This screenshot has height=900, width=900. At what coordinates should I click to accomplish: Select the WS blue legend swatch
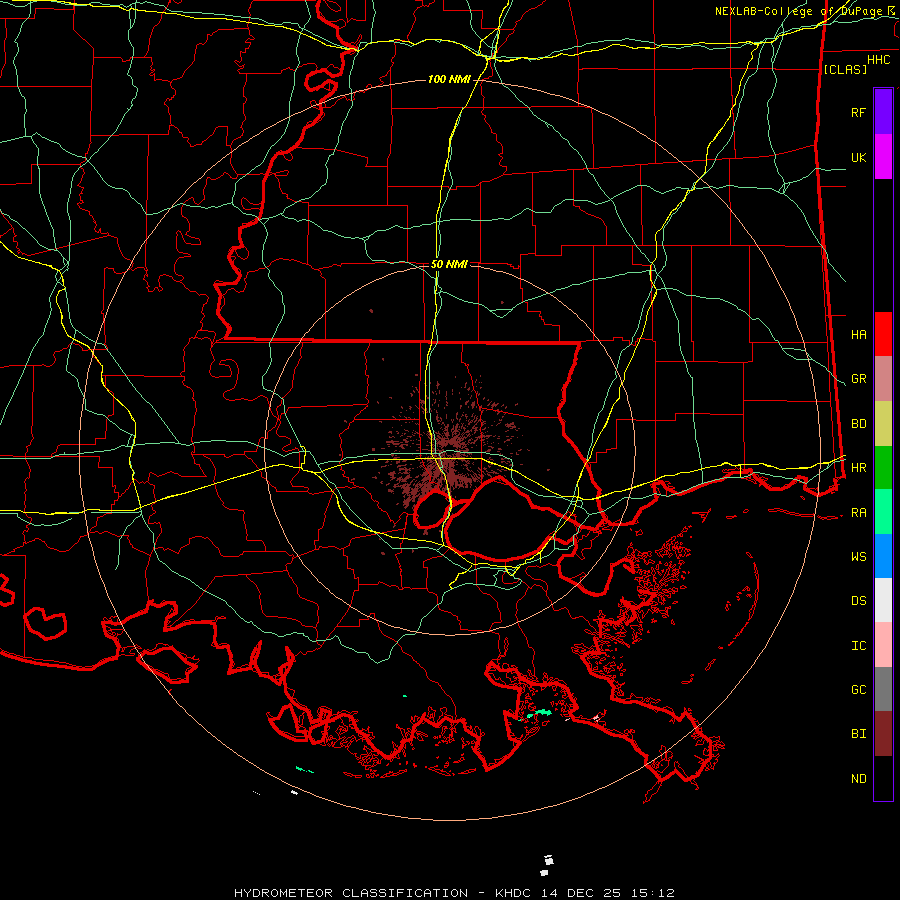click(x=883, y=556)
